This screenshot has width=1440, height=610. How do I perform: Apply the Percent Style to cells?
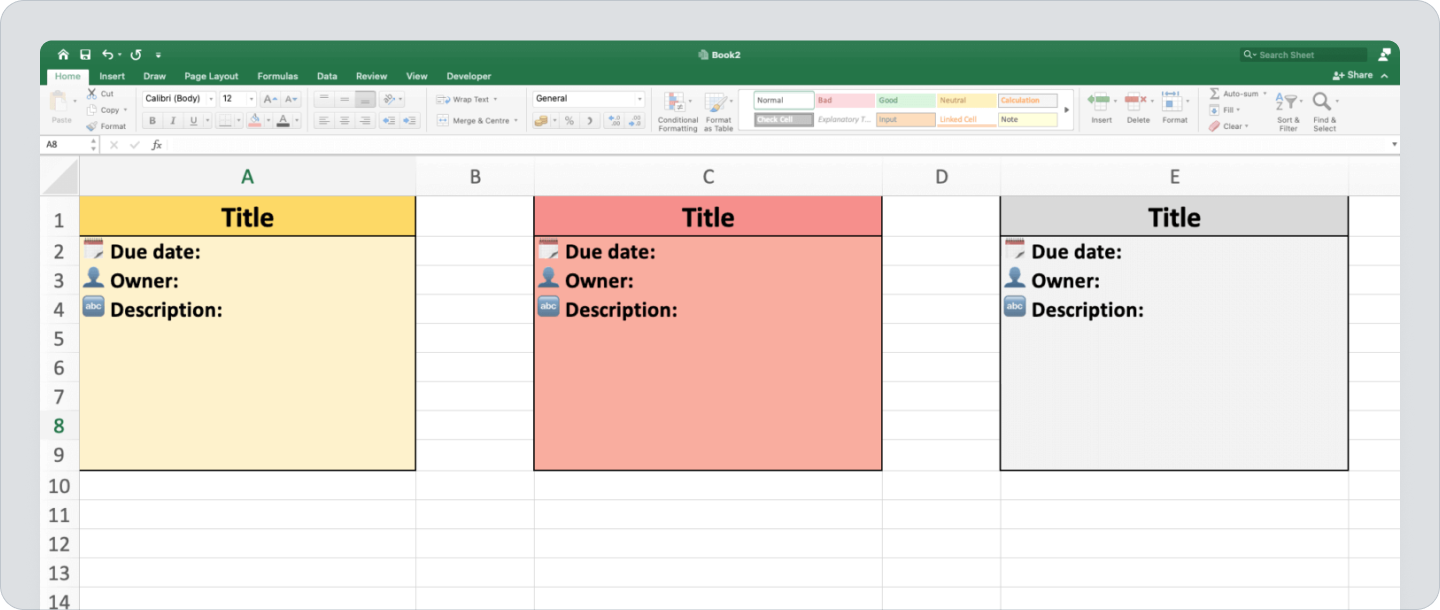click(x=569, y=121)
